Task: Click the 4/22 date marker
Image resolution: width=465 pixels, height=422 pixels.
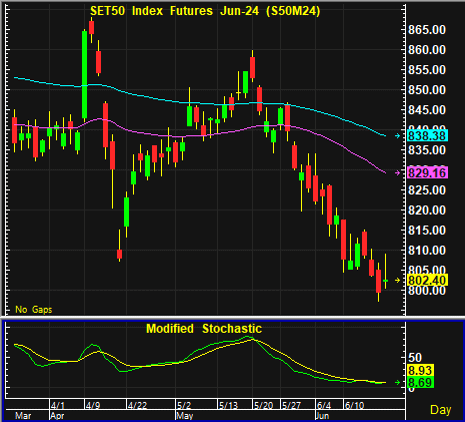Action: (x=138, y=405)
